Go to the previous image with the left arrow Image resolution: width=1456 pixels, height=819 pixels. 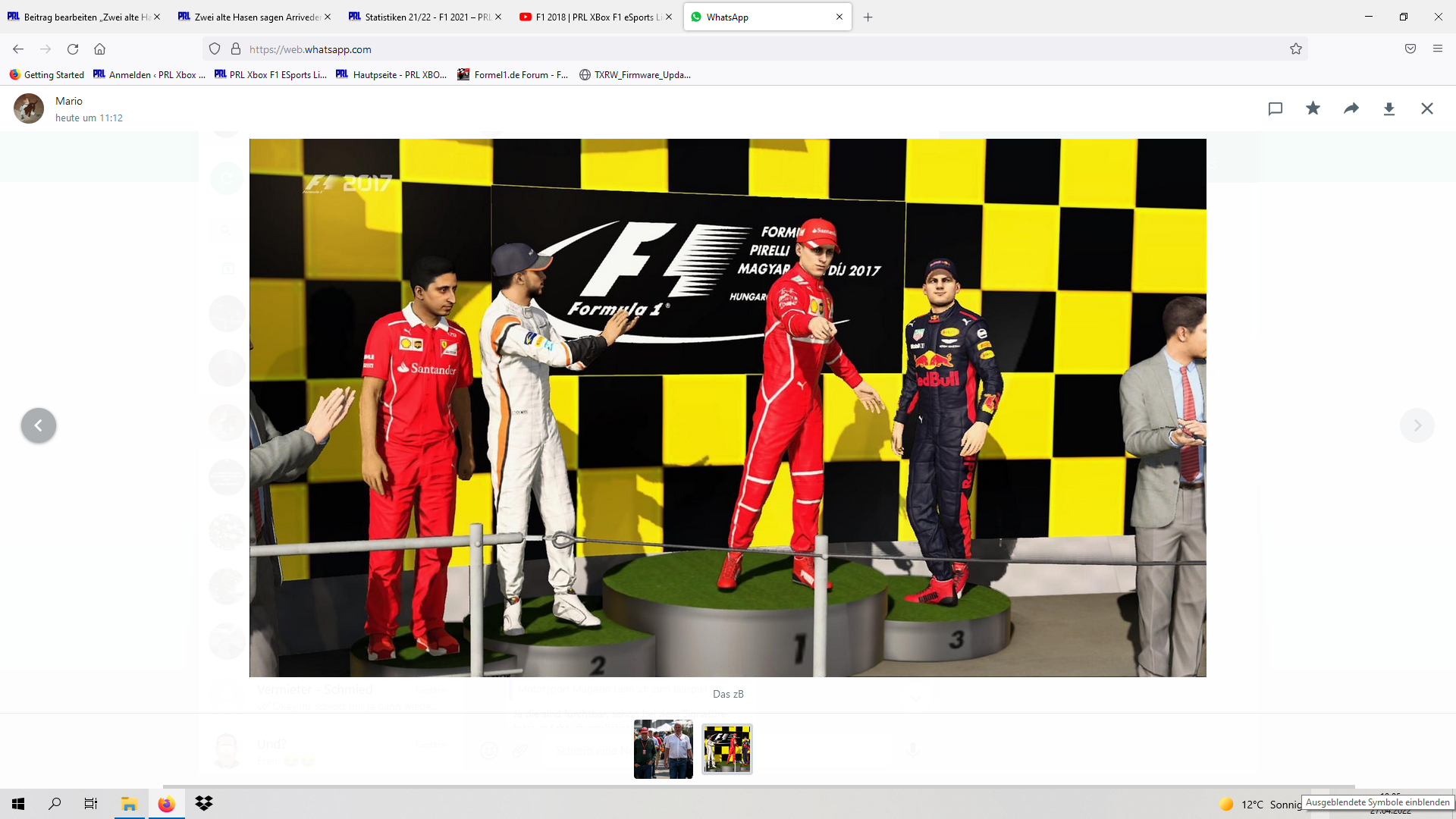39,425
